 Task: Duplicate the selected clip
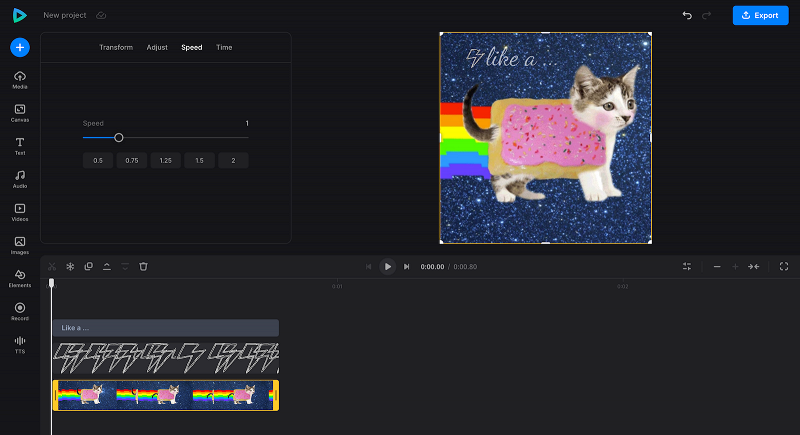pos(88,266)
